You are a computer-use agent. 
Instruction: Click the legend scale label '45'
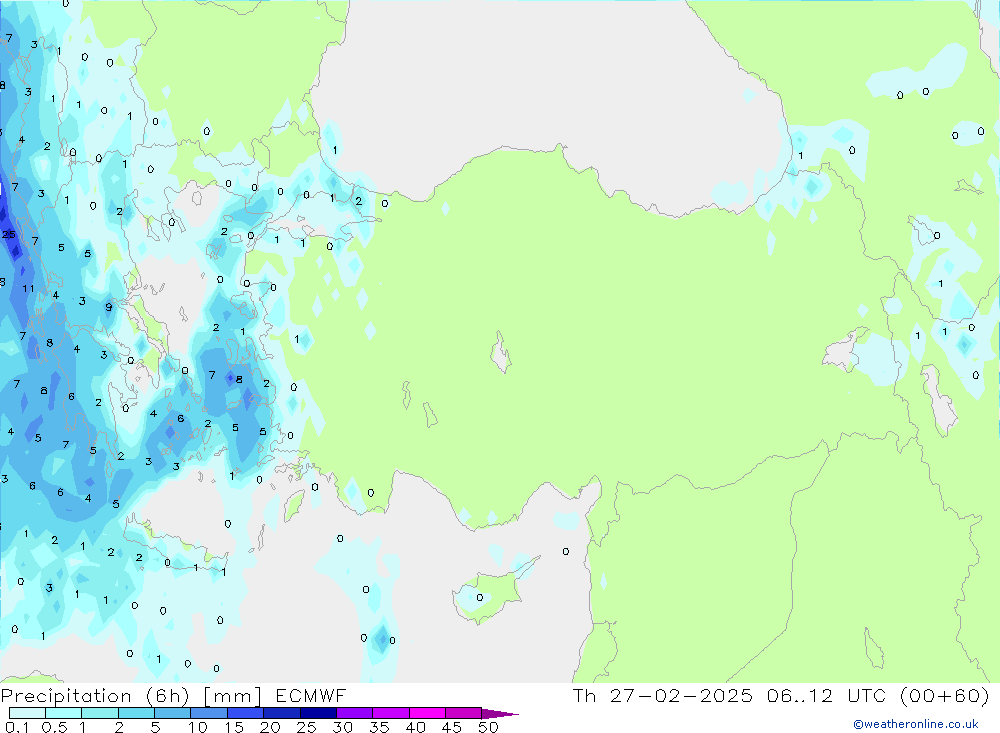(452, 727)
